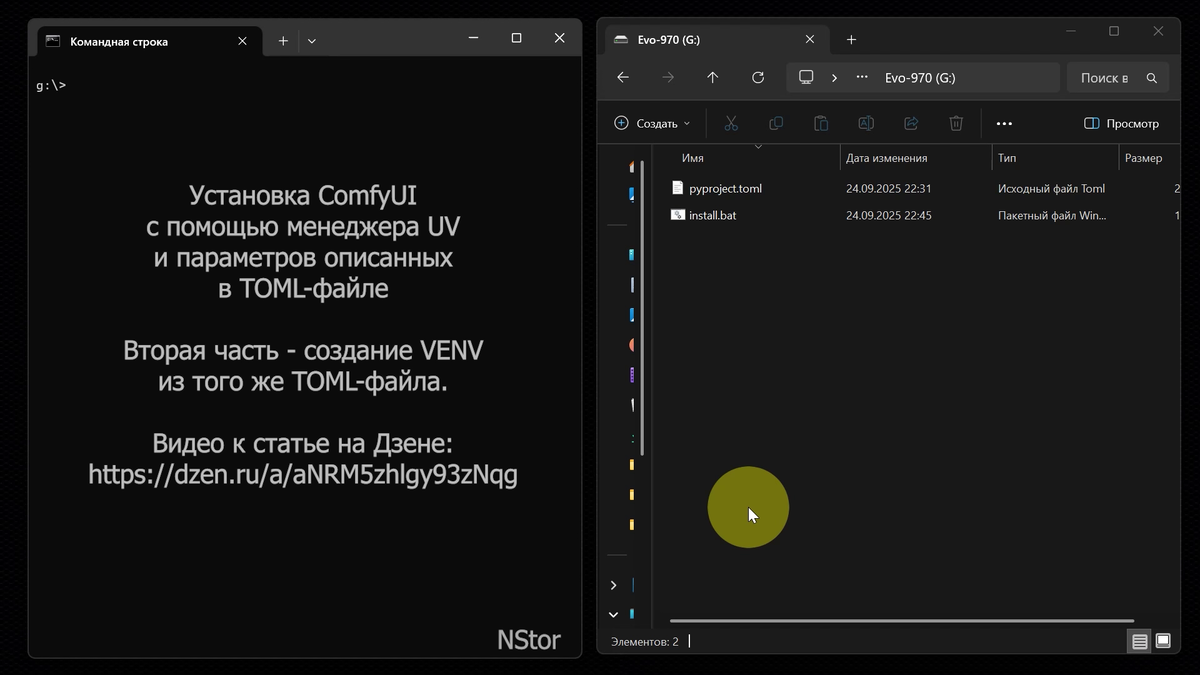Click the Evo-970 (G:) breadcrumb
Screen dimensions: 1200x675
coord(920,78)
